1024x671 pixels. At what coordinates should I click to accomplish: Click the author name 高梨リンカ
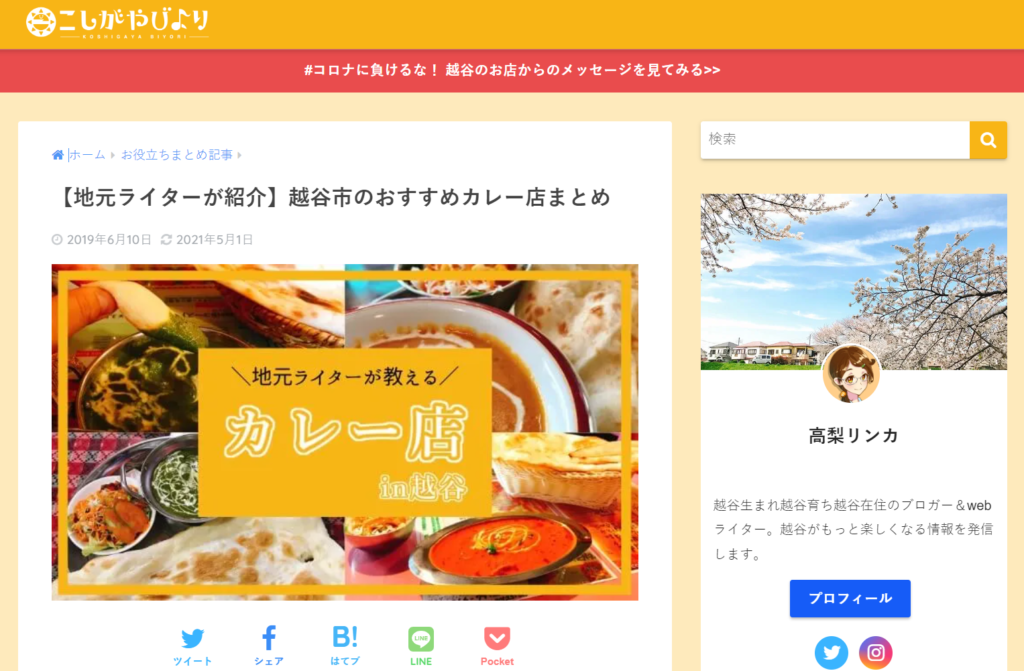tap(853, 435)
